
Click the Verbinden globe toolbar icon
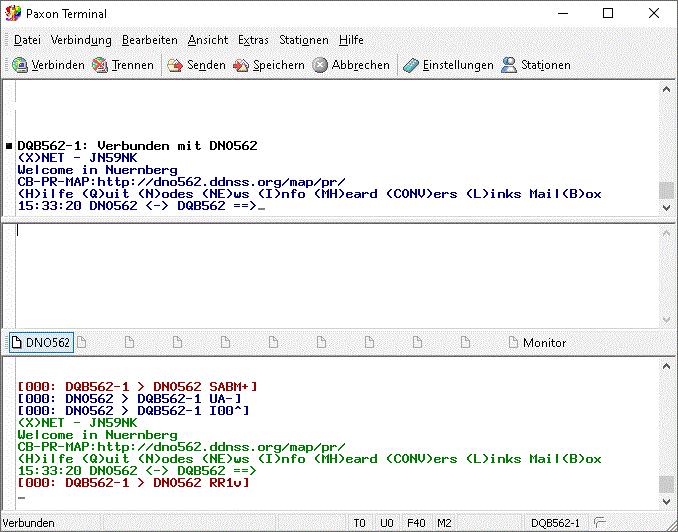[x=20, y=65]
